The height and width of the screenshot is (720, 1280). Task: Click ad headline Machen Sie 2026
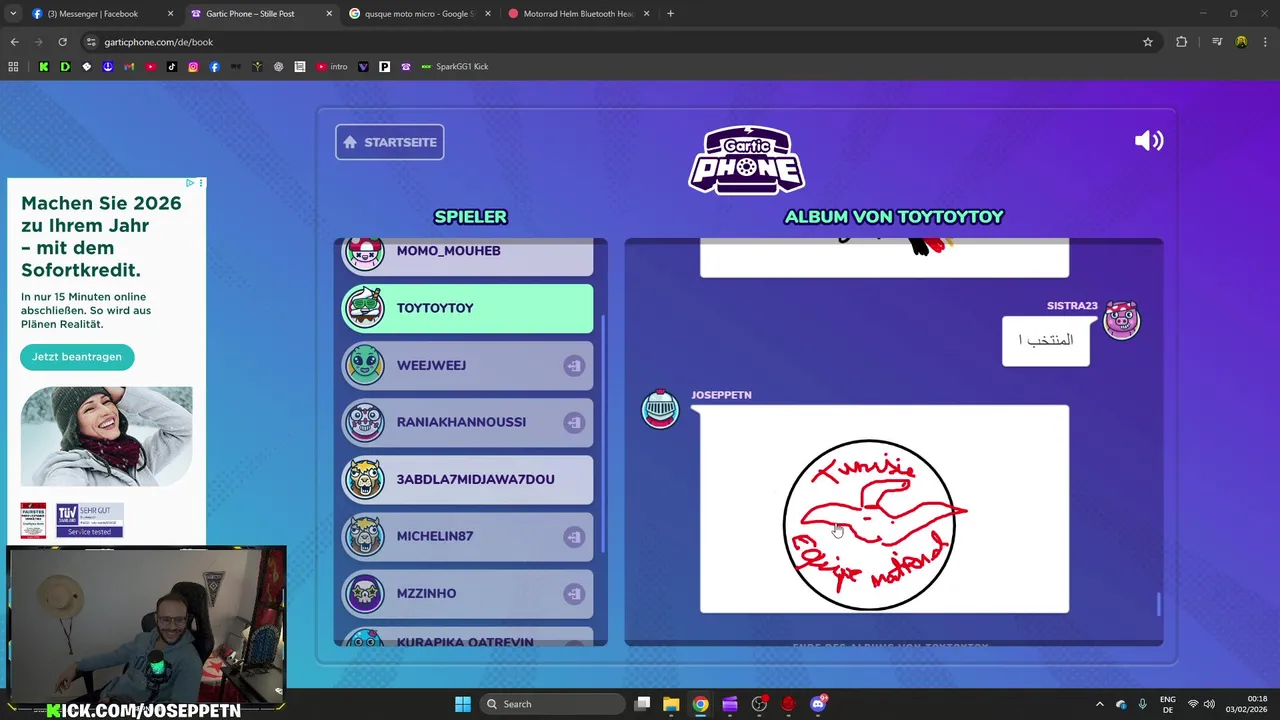coord(100,236)
